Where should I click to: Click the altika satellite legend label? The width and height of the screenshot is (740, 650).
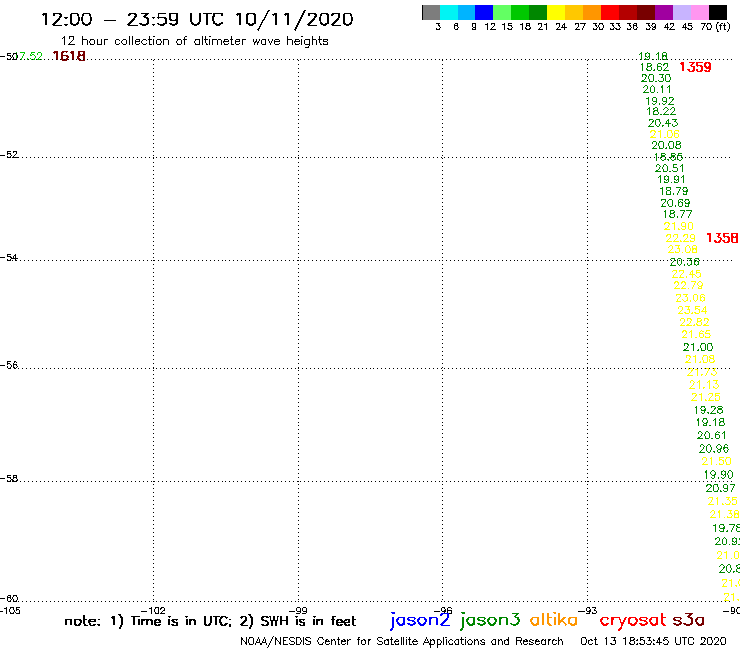(554, 620)
